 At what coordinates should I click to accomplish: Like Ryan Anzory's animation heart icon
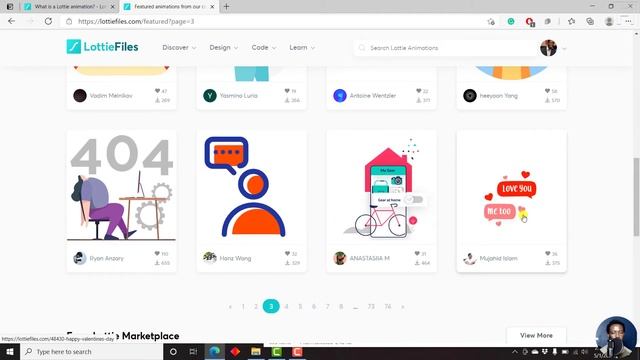(x=157, y=253)
